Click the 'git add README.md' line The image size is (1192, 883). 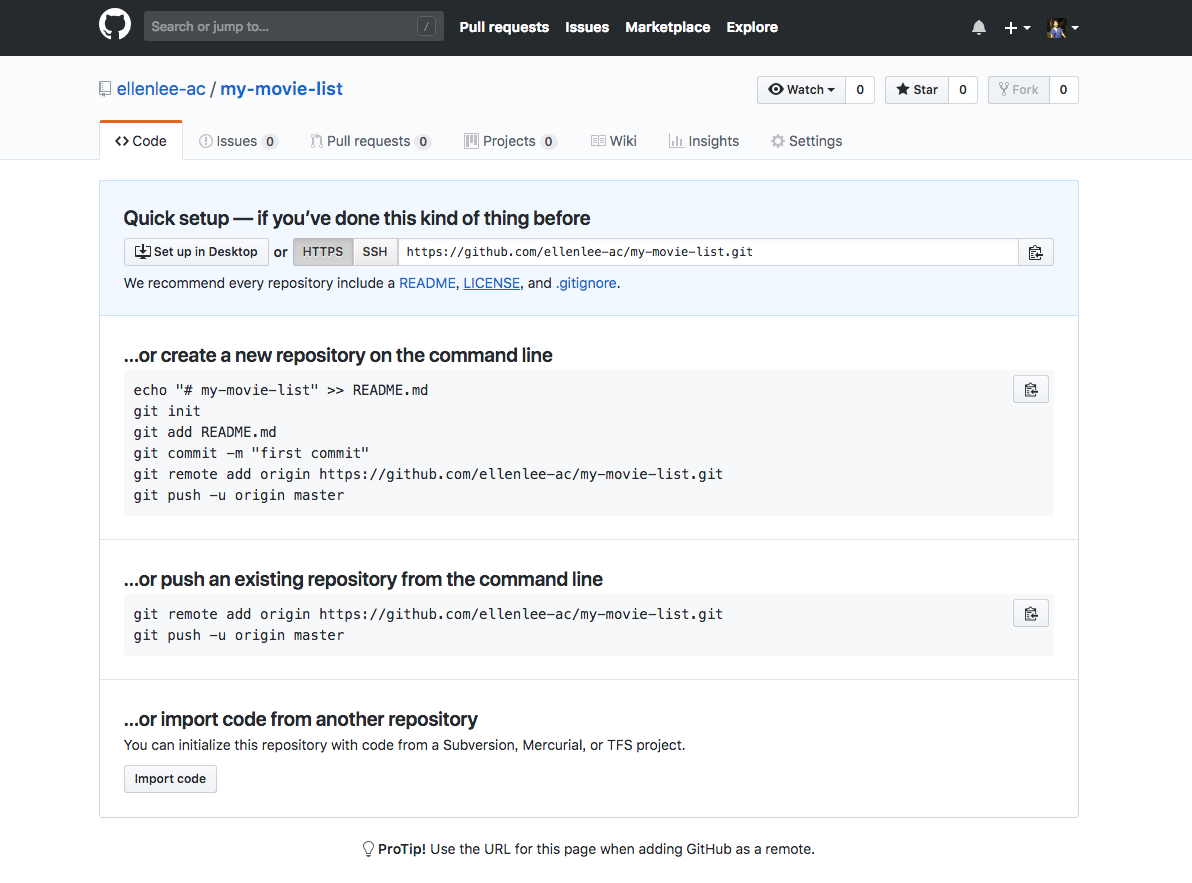[x=205, y=432]
